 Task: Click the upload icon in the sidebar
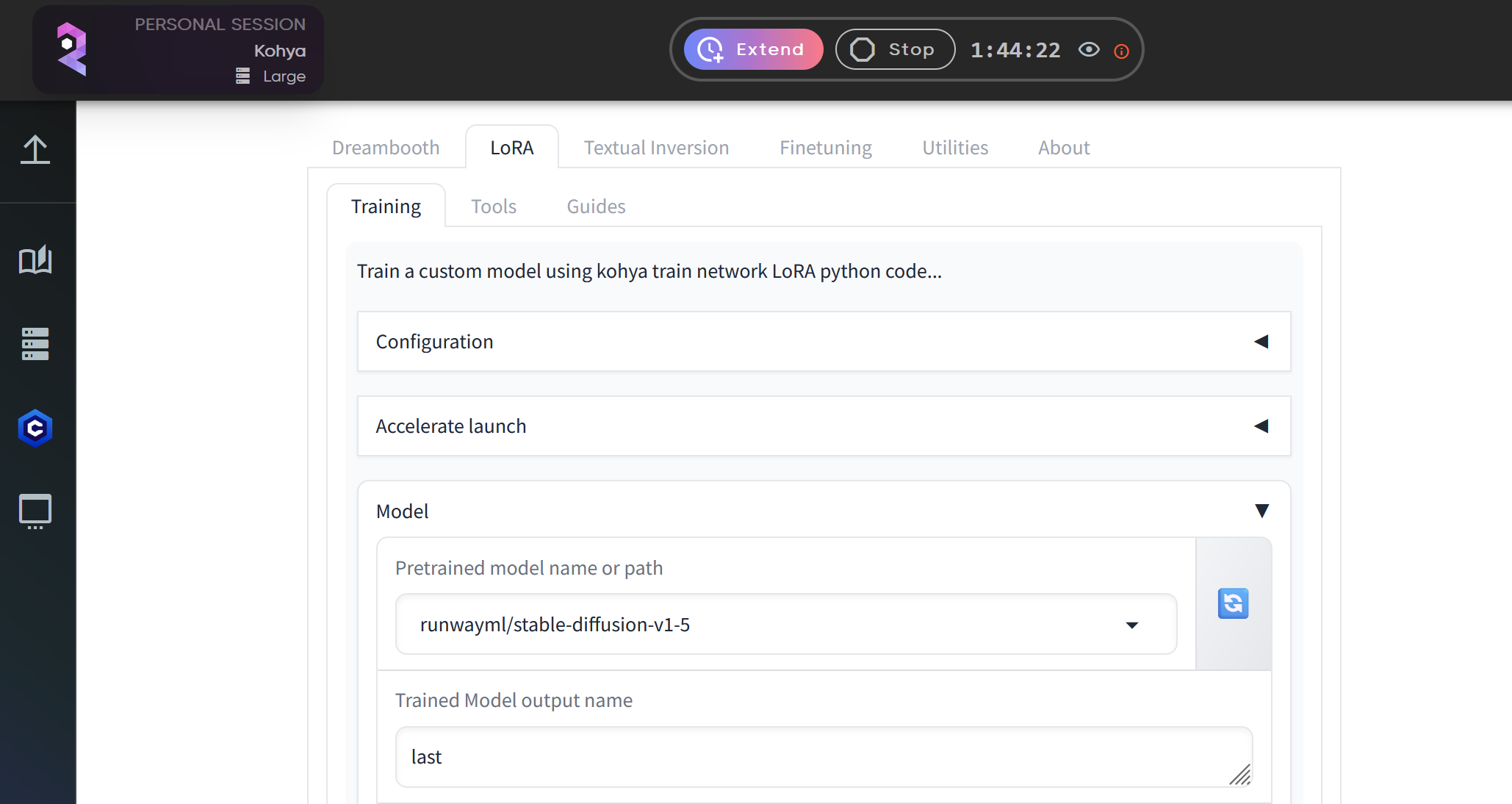(36, 150)
